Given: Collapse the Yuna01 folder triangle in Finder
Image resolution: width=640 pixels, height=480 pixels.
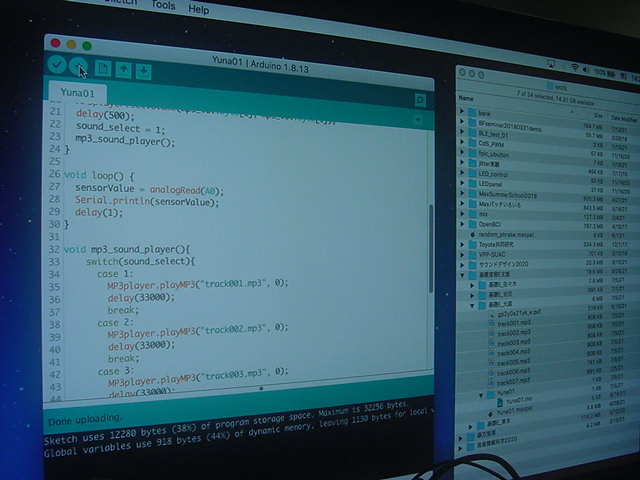Looking at the screenshot, I should [481, 395].
